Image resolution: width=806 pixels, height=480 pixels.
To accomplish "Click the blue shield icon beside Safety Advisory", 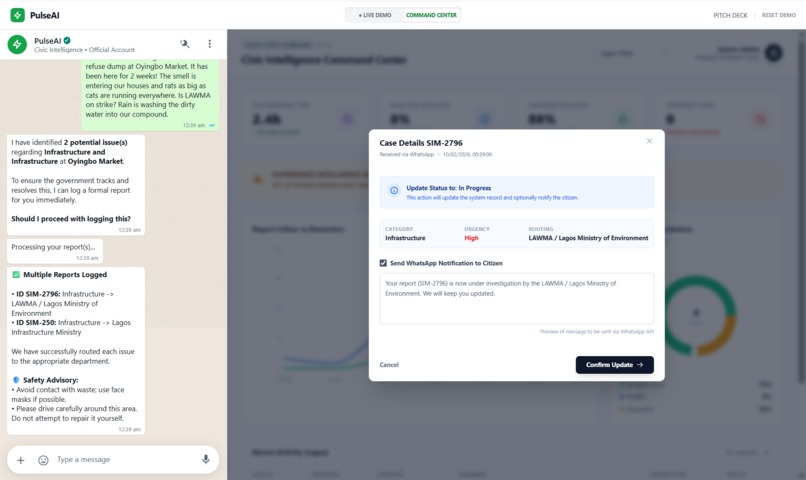I will (16, 380).
